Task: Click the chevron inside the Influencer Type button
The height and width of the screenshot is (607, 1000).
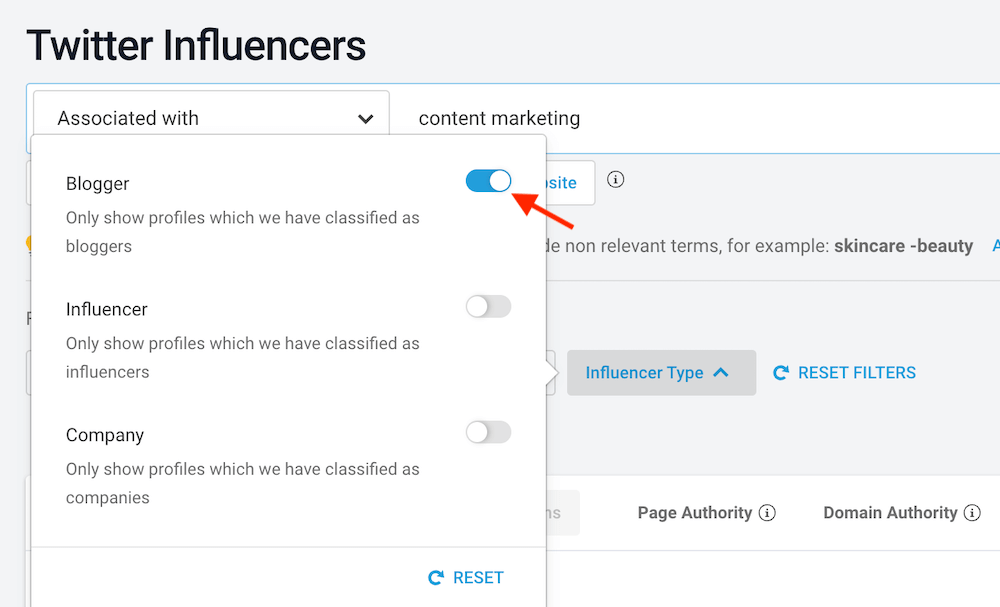Action: point(721,372)
